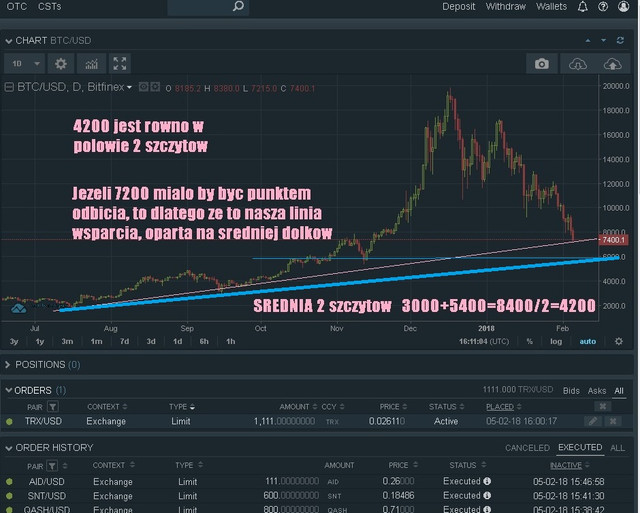The width and height of the screenshot is (640, 513).
Task: Open the CSTs menu item
Action: [x=49, y=7]
